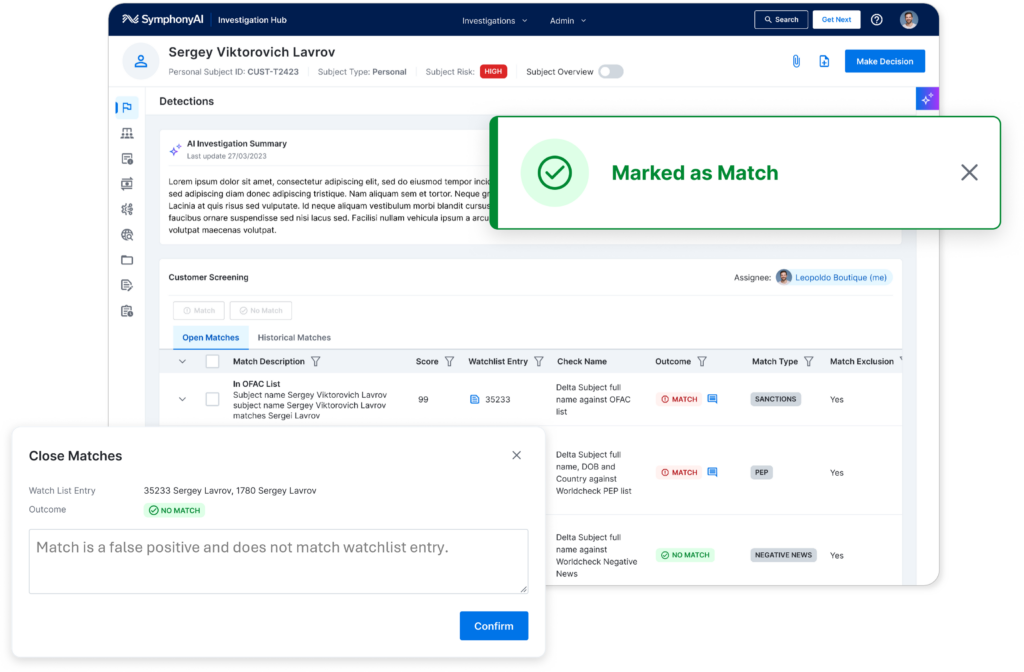Switch to the Historical Matches tab
1024x672 pixels.
[293, 337]
